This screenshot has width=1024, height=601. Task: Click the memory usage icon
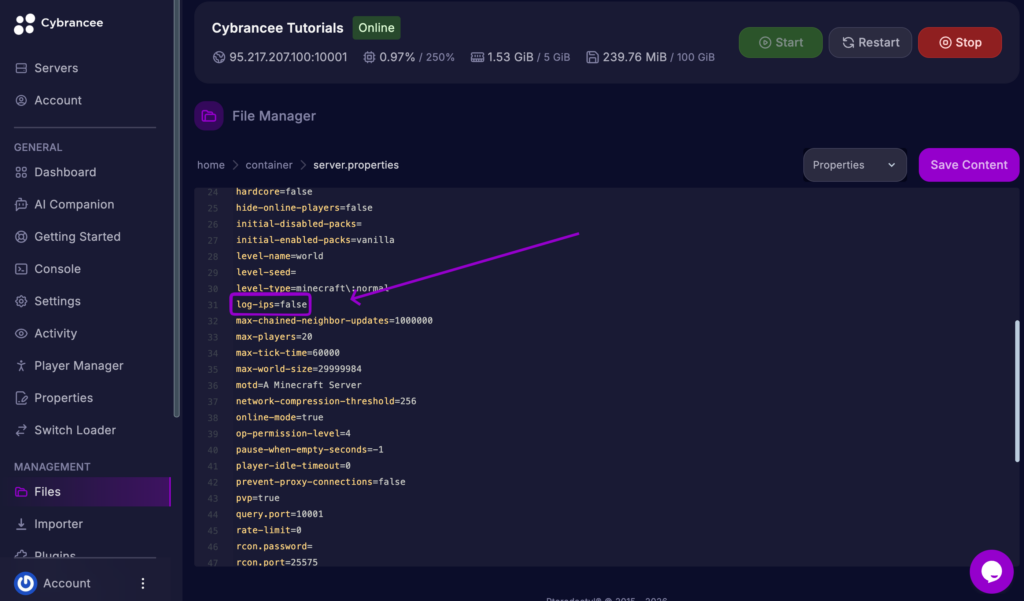click(477, 57)
